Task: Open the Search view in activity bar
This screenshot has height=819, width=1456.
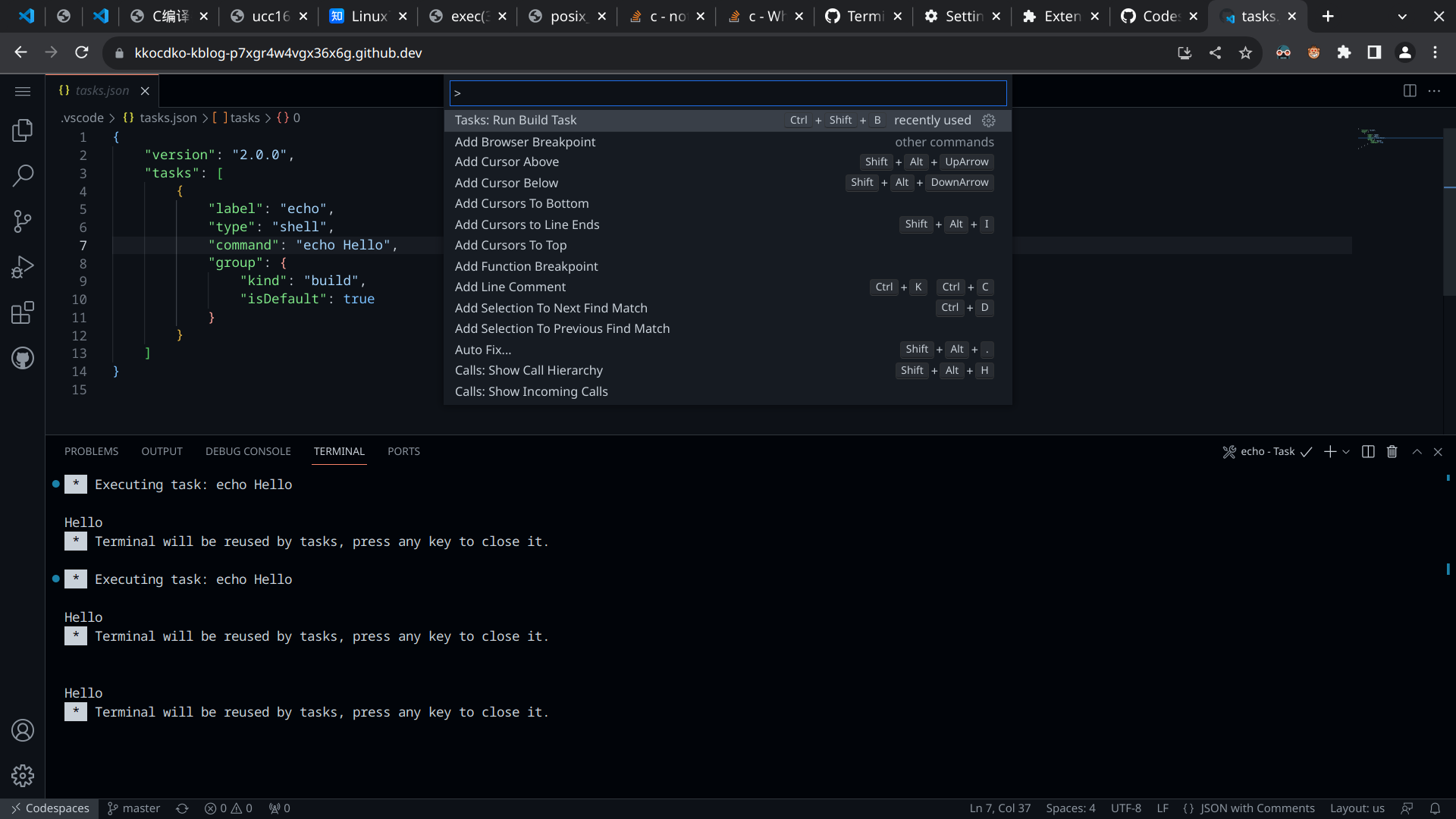Action: click(23, 176)
